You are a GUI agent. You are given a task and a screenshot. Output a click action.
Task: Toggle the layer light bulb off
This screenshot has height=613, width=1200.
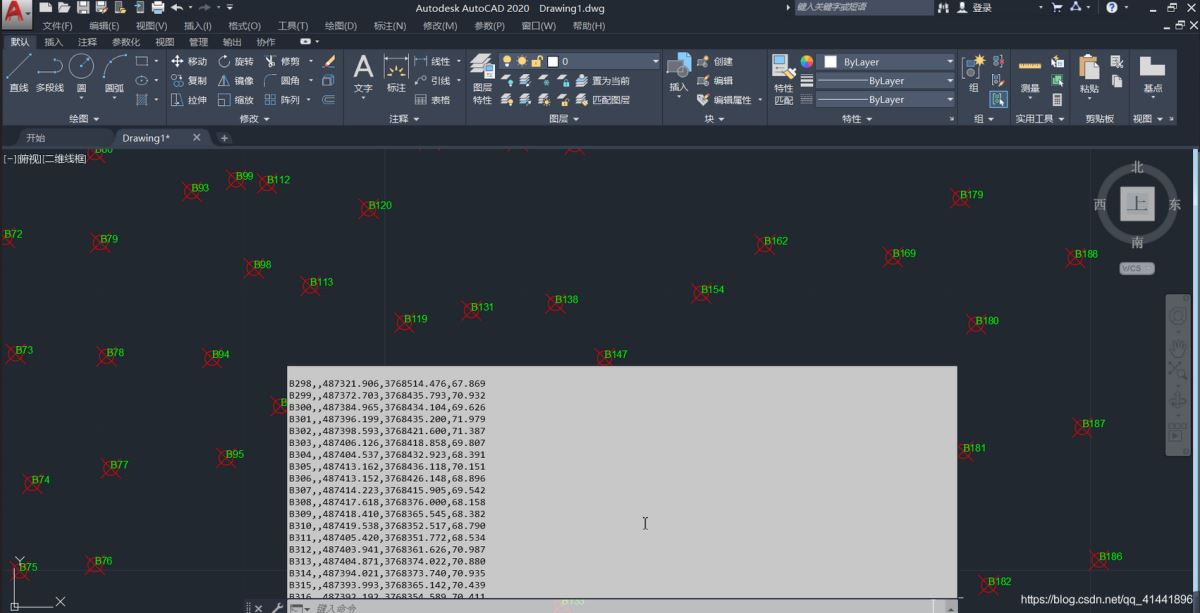507,62
